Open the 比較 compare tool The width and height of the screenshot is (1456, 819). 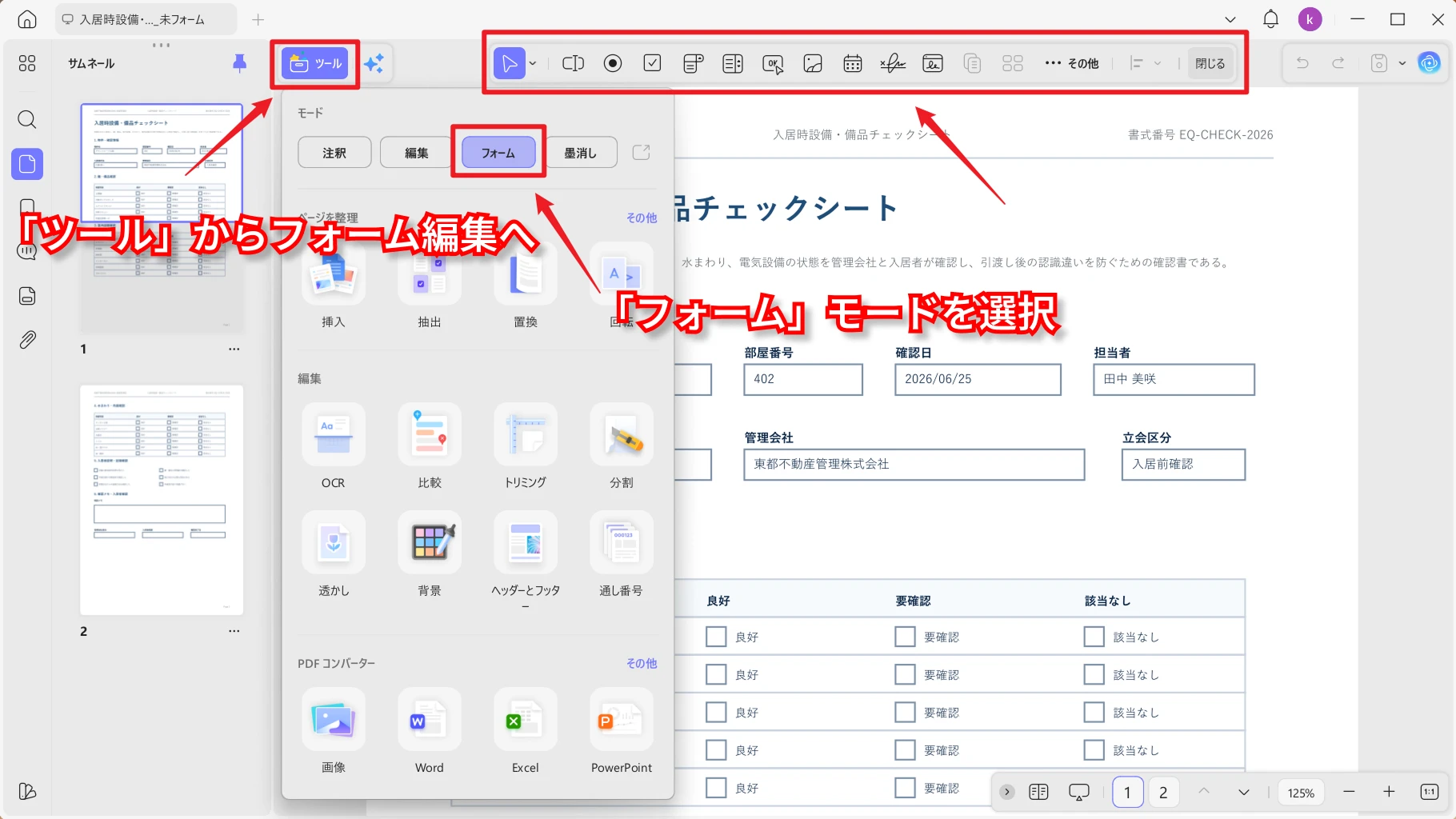[x=430, y=446]
